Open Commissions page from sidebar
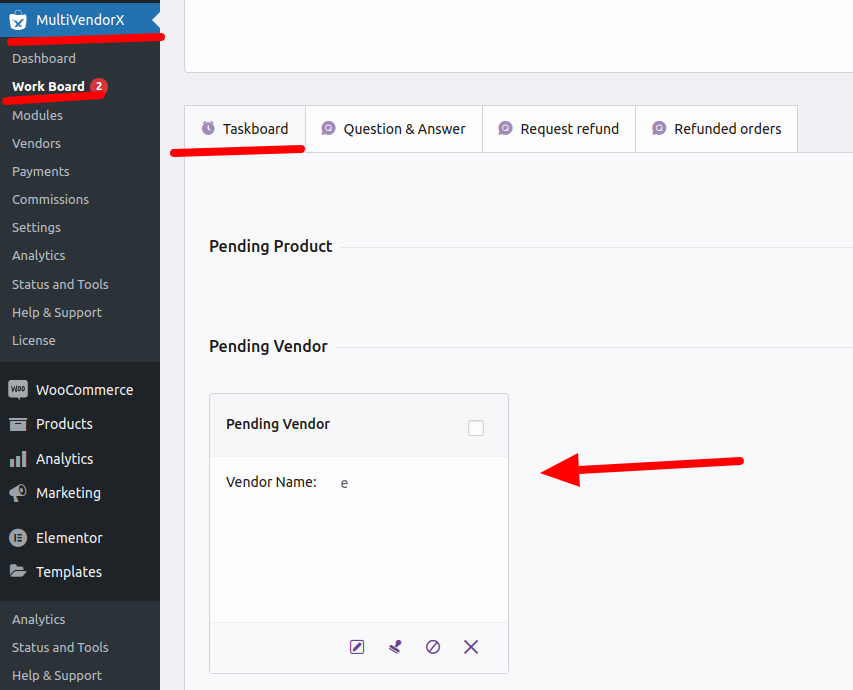 (50, 199)
